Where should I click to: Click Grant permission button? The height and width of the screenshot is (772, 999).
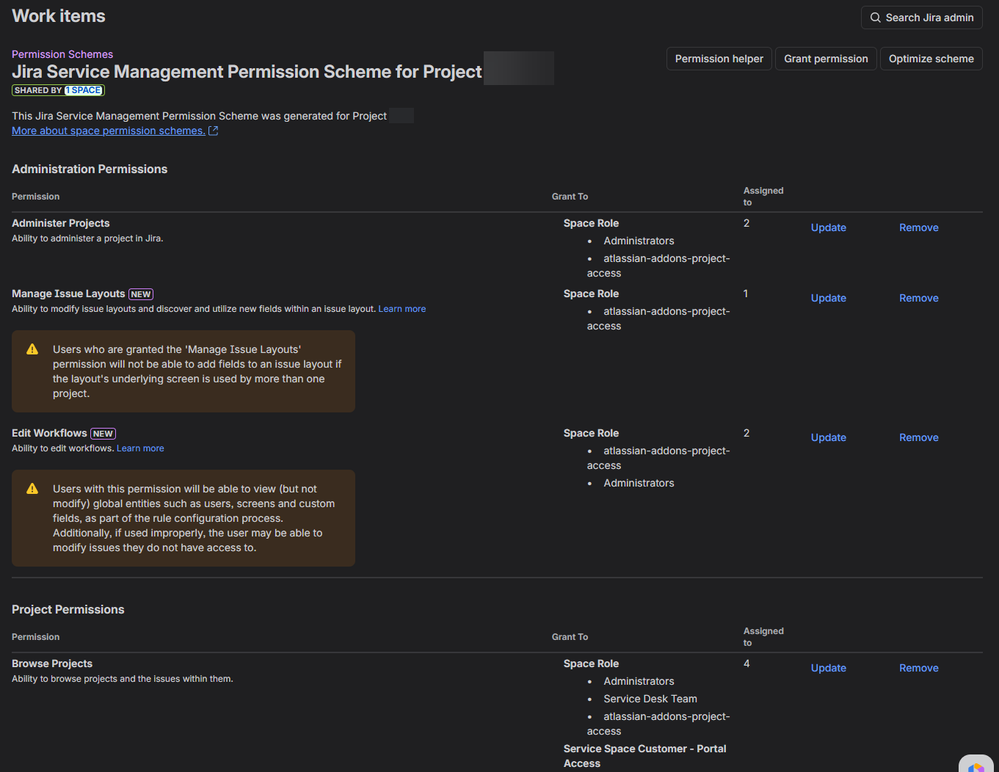point(826,59)
